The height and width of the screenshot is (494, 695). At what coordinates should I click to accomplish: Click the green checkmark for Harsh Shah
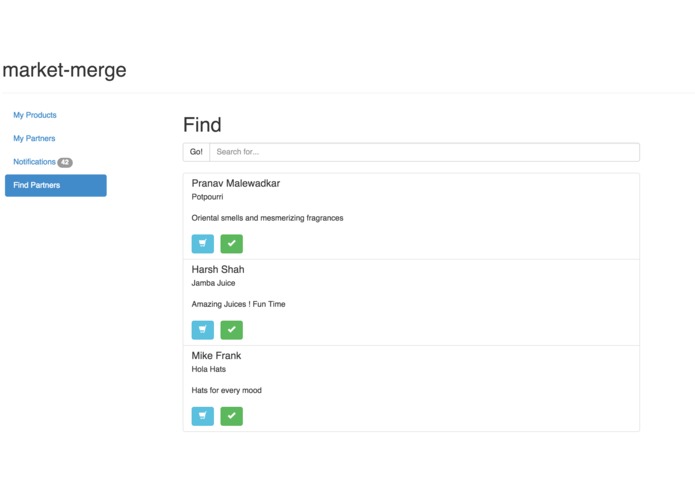click(231, 330)
